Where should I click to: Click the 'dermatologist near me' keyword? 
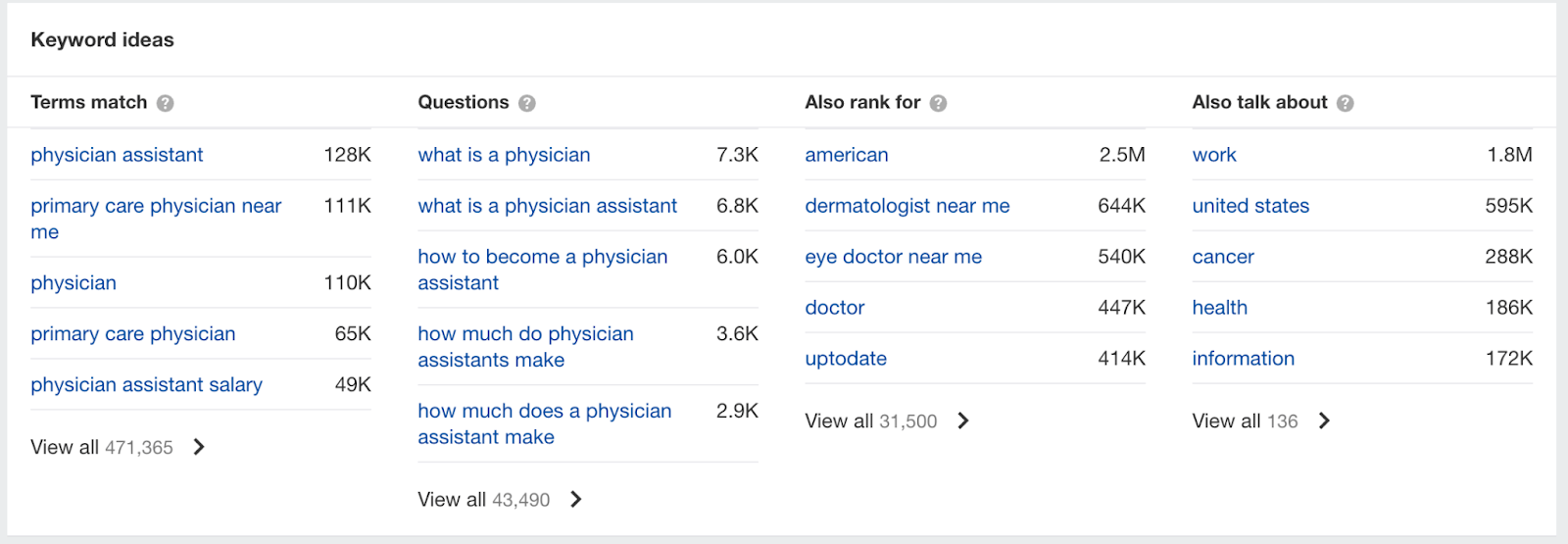(x=907, y=206)
